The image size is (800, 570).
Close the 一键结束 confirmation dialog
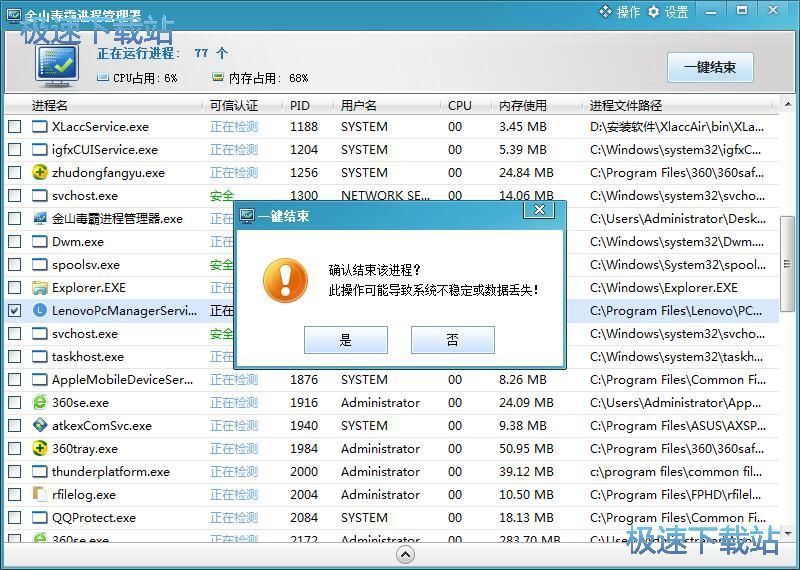(x=539, y=210)
